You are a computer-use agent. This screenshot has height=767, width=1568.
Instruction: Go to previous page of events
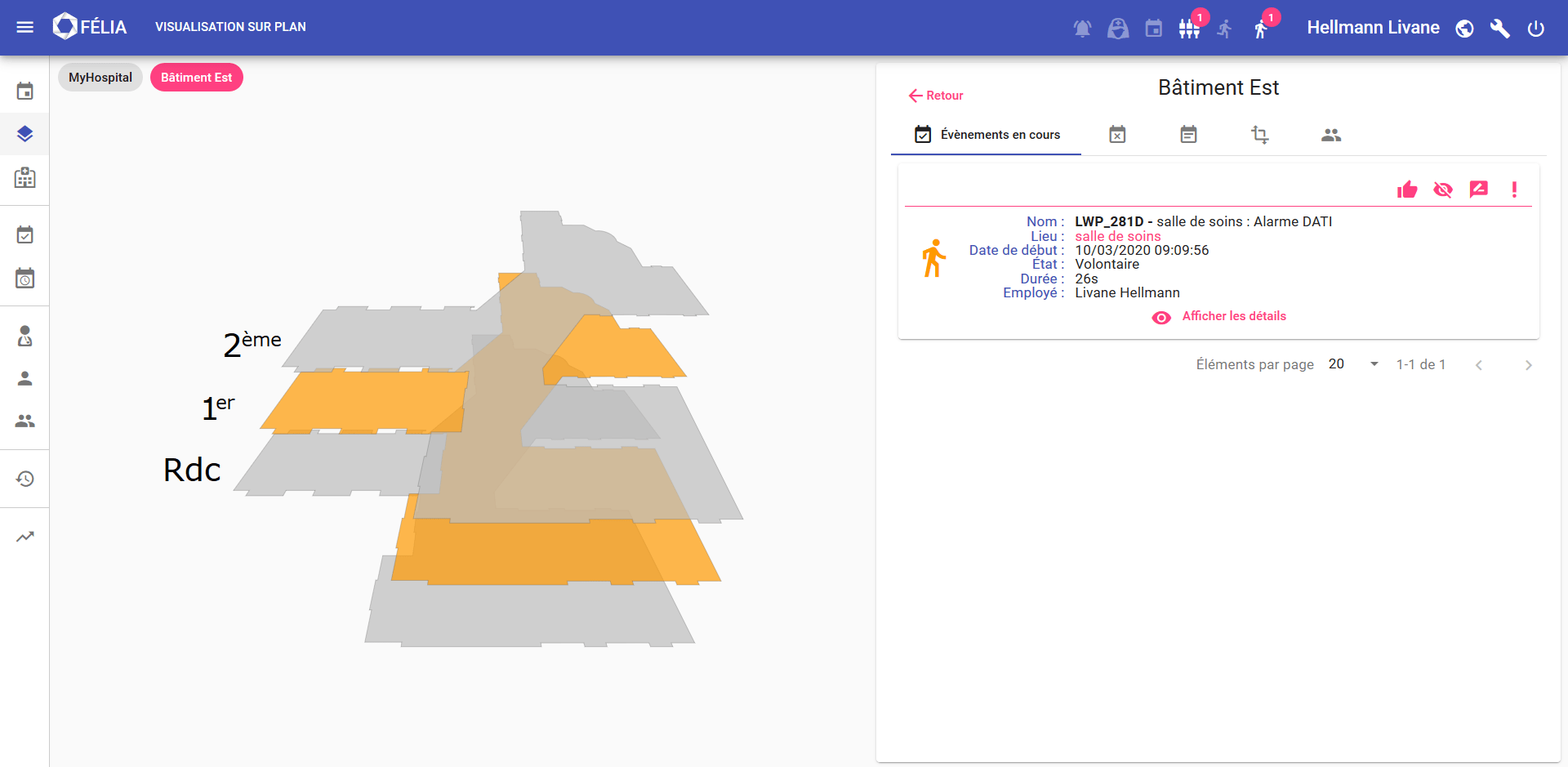point(1478,365)
